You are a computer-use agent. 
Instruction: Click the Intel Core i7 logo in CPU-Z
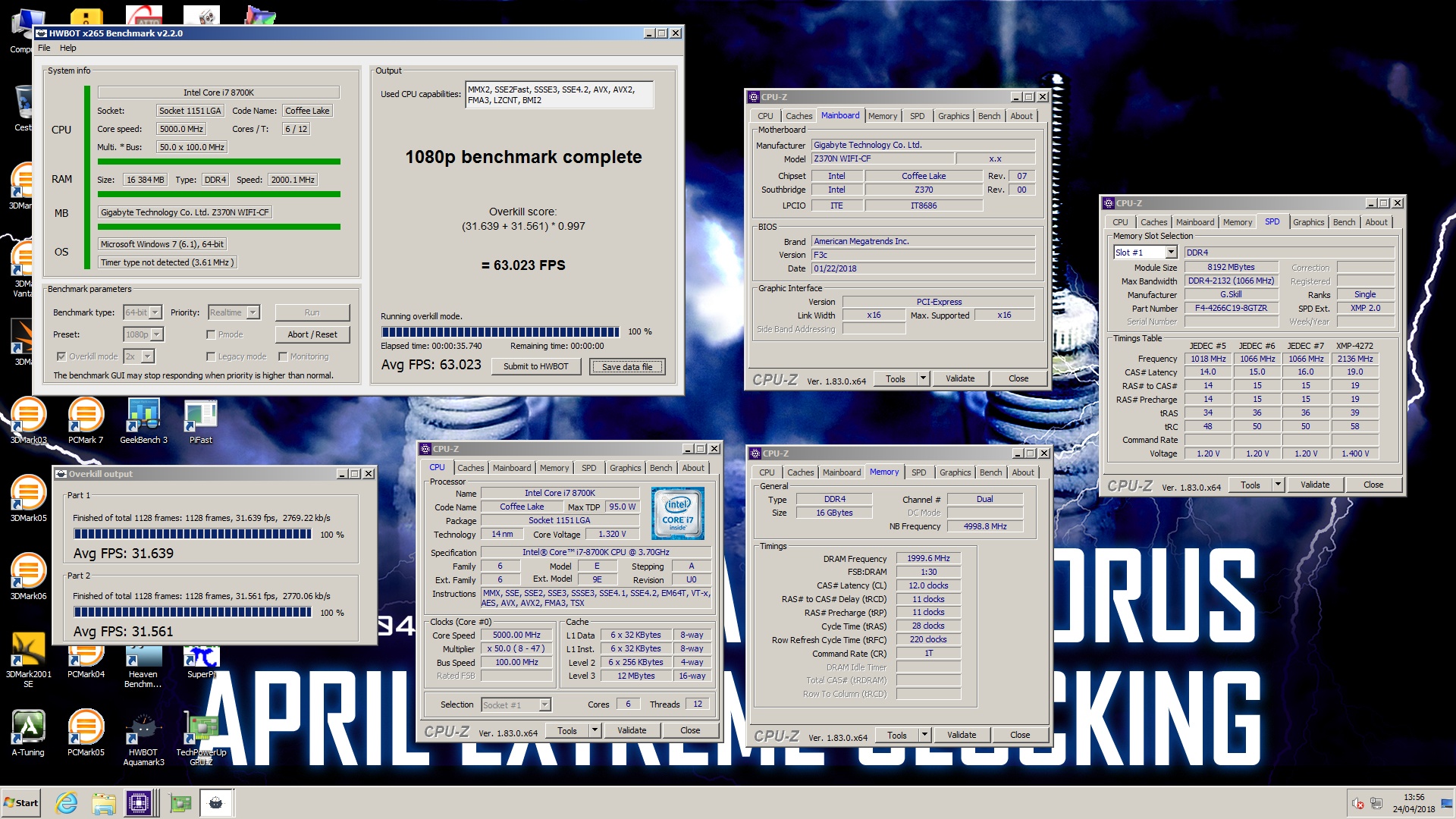[x=678, y=513]
